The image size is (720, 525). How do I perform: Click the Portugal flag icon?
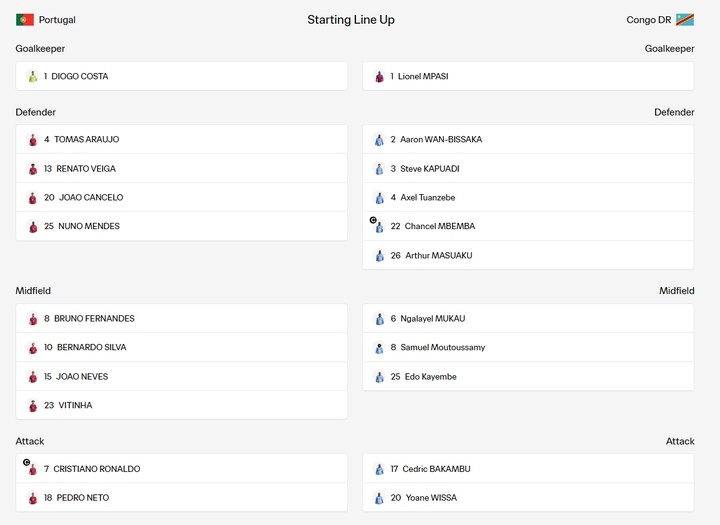click(x=25, y=20)
